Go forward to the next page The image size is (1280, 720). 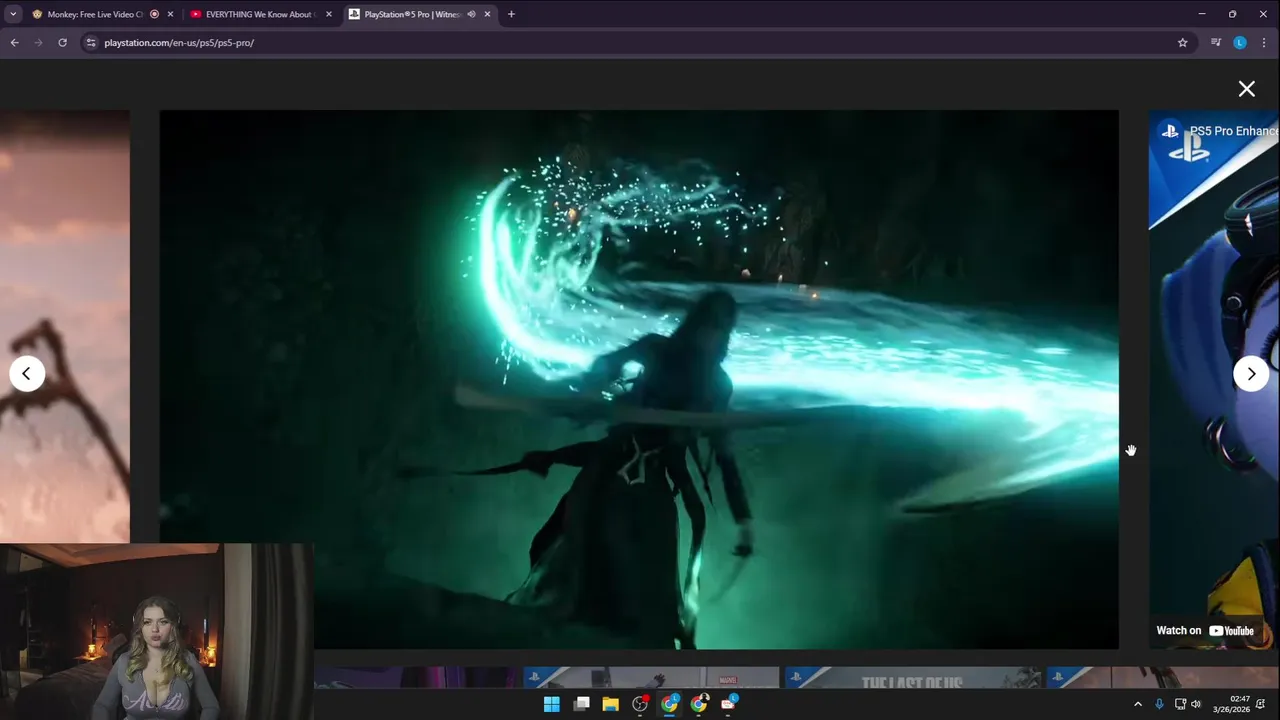[x=38, y=43]
